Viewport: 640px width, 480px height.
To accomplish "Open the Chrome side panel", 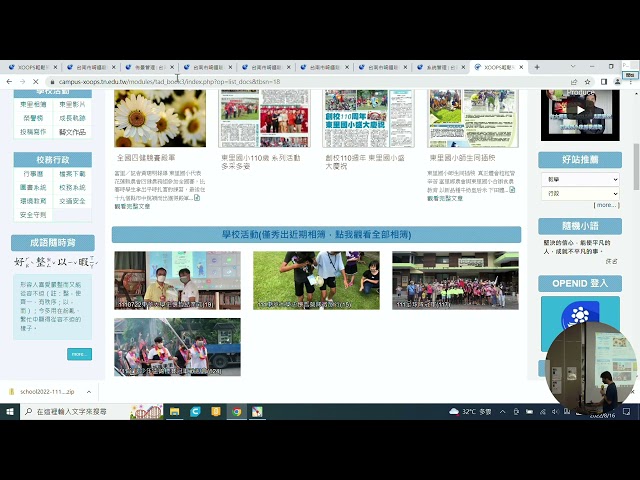I will (604, 82).
